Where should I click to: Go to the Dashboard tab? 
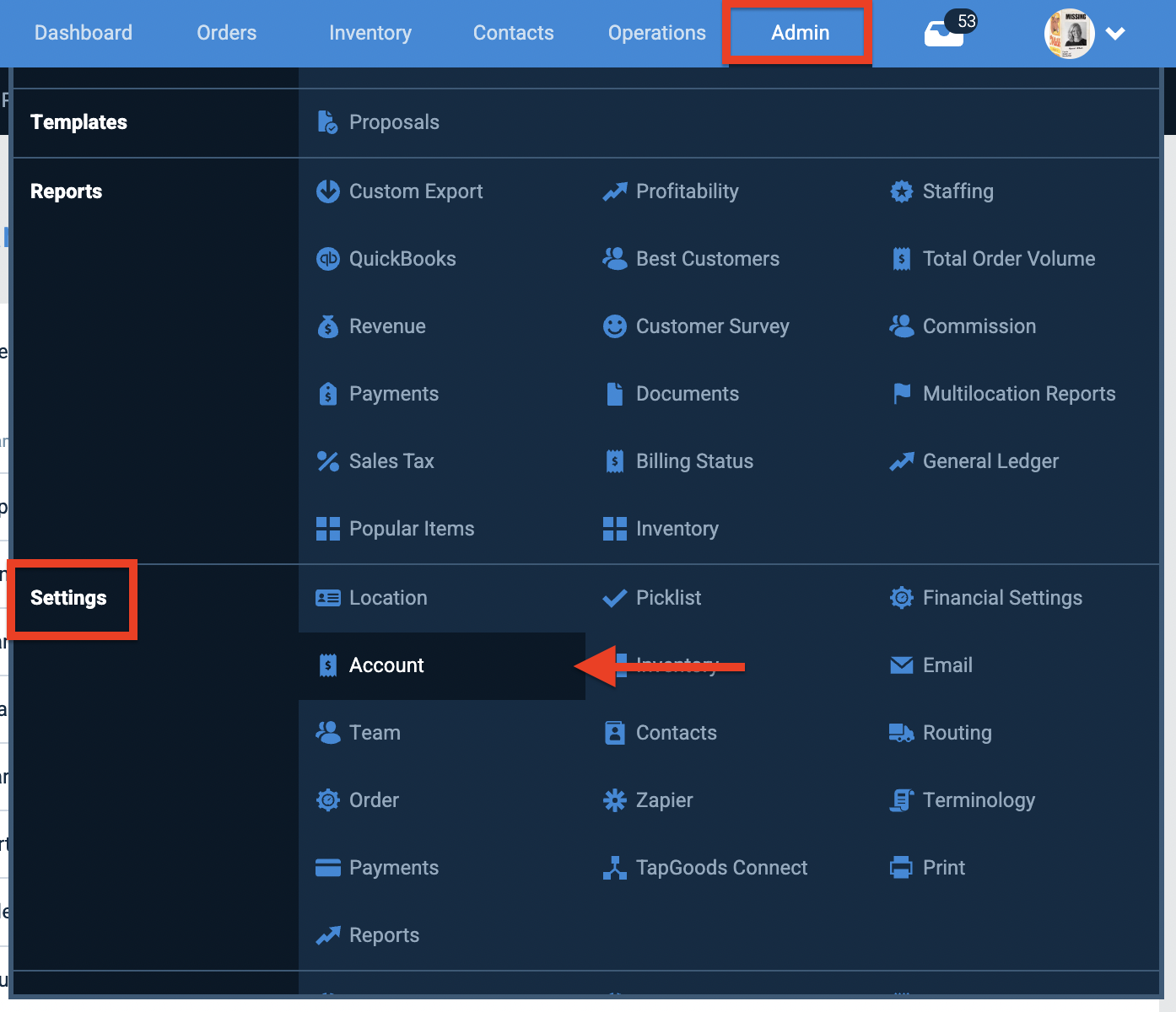click(x=84, y=33)
